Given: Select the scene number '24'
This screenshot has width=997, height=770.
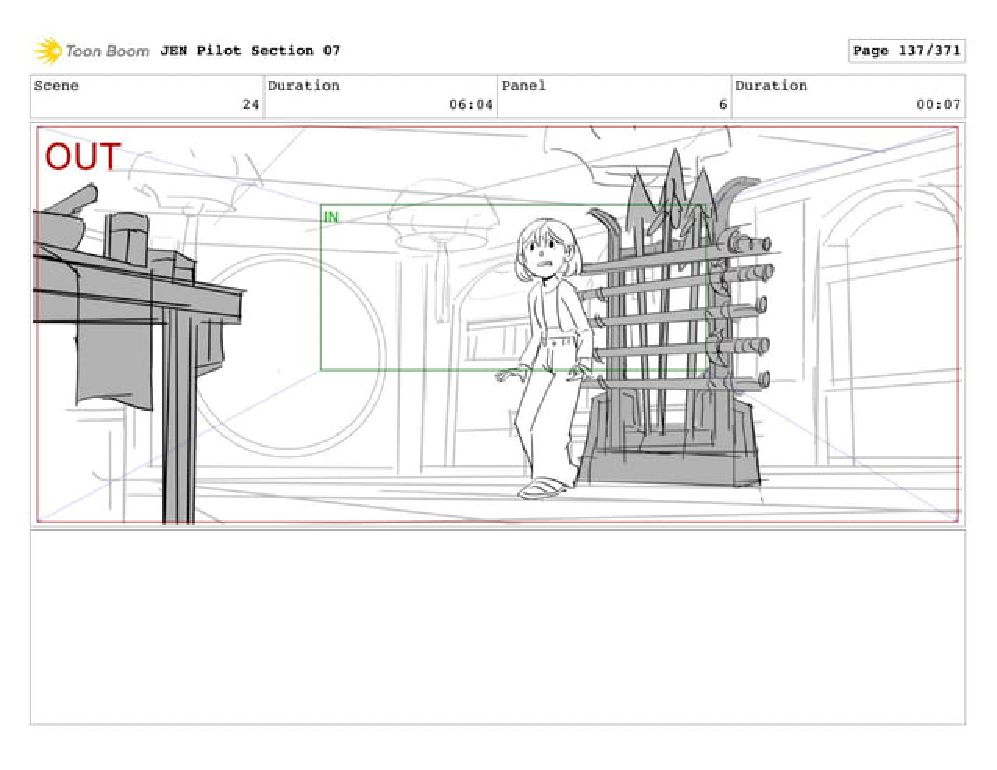Looking at the screenshot, I should tap(251, 104).
